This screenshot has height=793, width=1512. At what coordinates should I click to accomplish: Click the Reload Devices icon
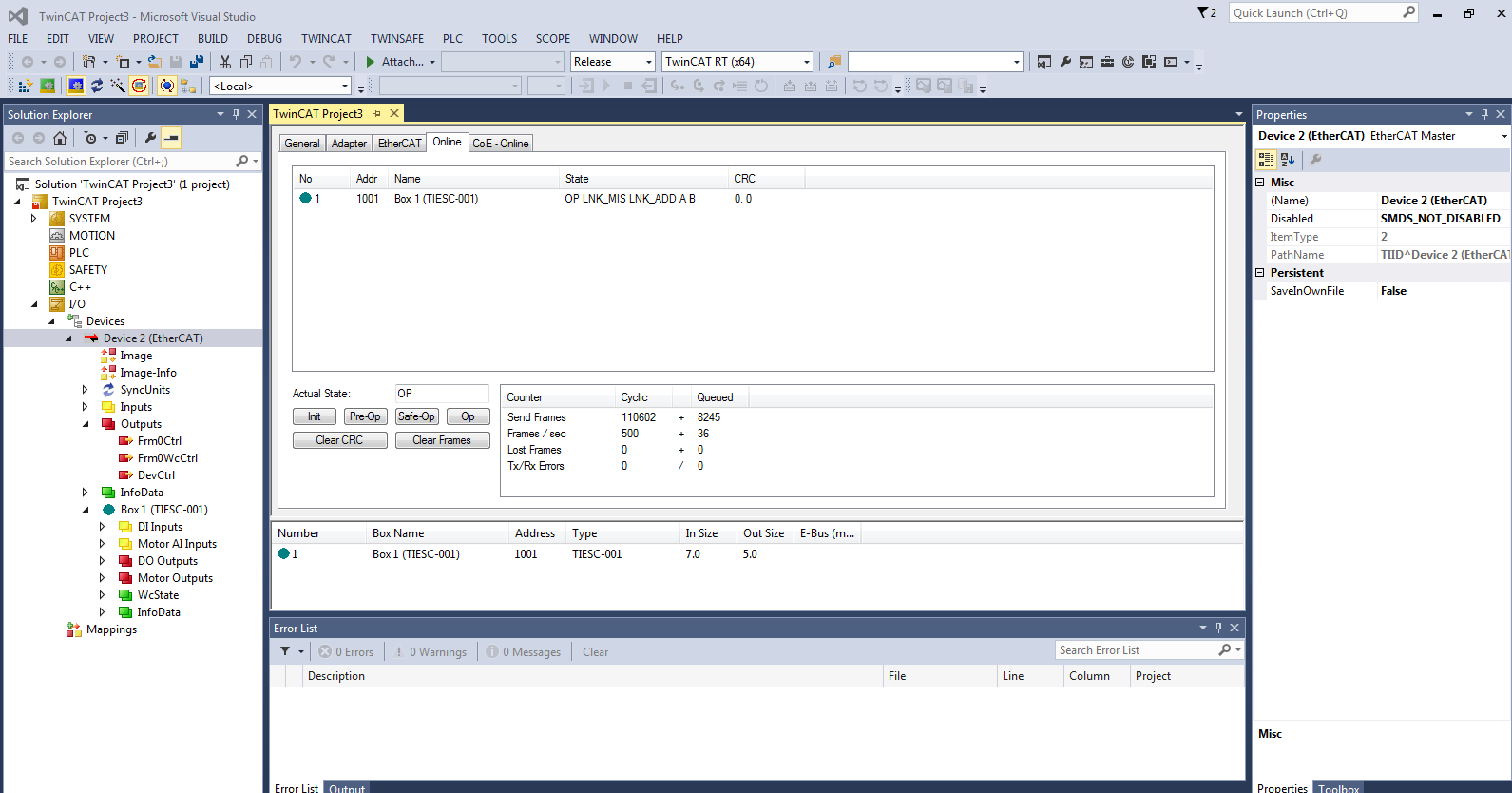[x=97, y=86]
